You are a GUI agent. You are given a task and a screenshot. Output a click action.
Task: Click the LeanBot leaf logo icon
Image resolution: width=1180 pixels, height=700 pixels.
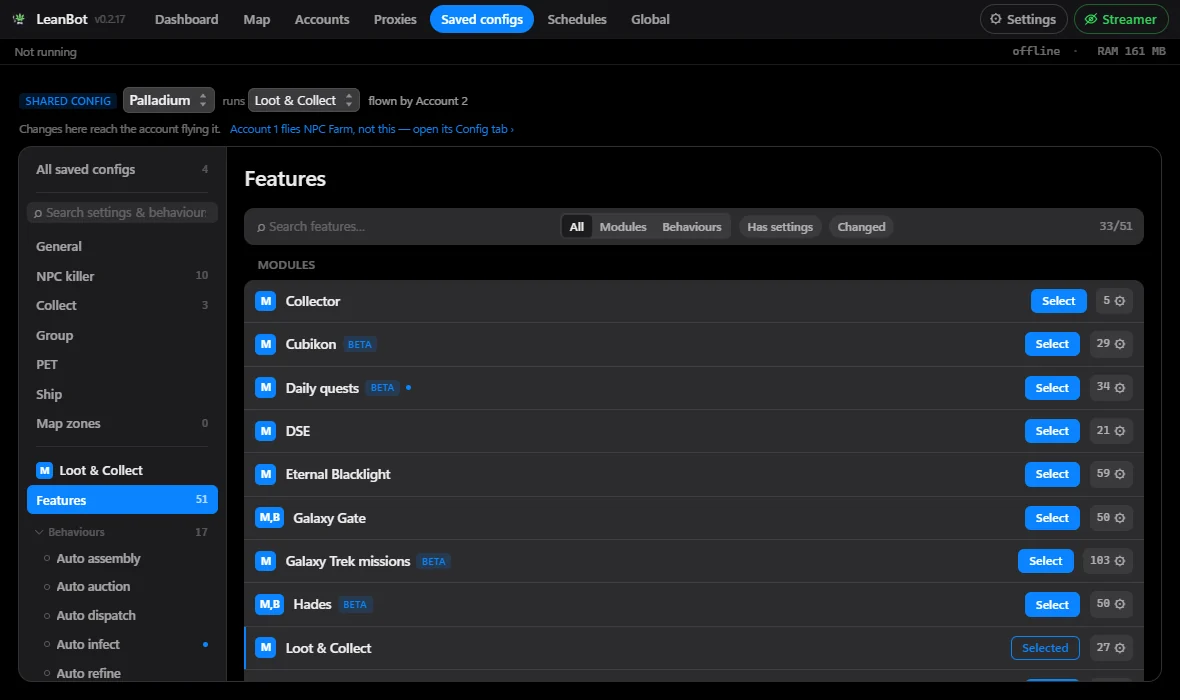(x=19, y=19)
